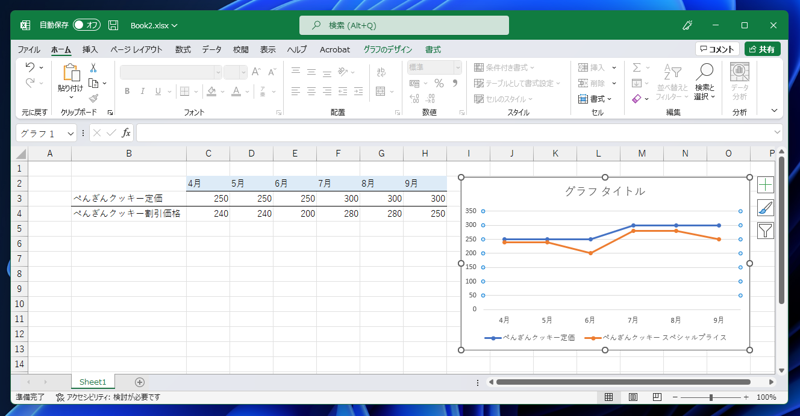The image size is (800, 416).
Task: Click the Page Layout view icon
Action: point(633,397)
